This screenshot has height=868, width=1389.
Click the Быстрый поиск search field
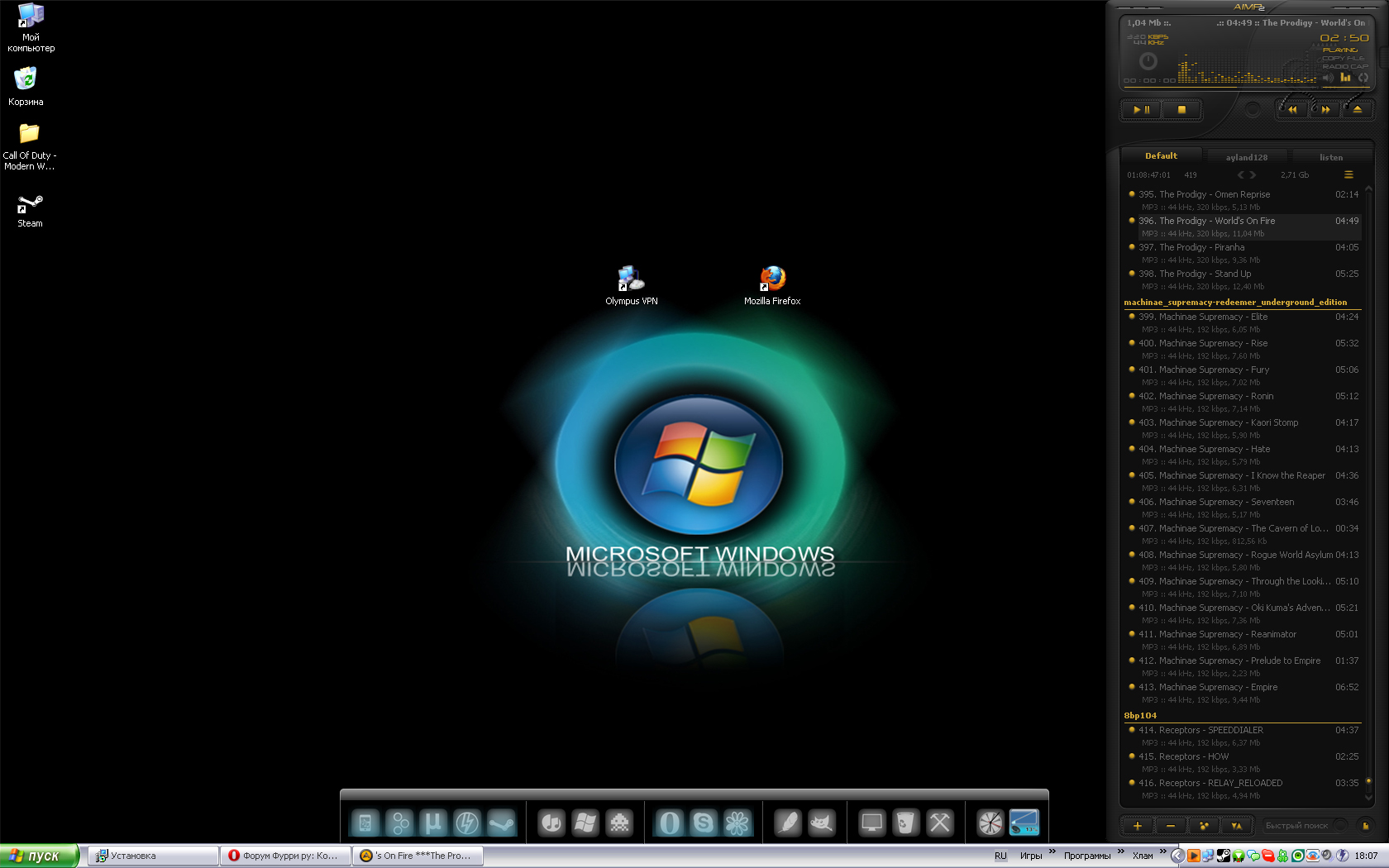coord(1296,825)
